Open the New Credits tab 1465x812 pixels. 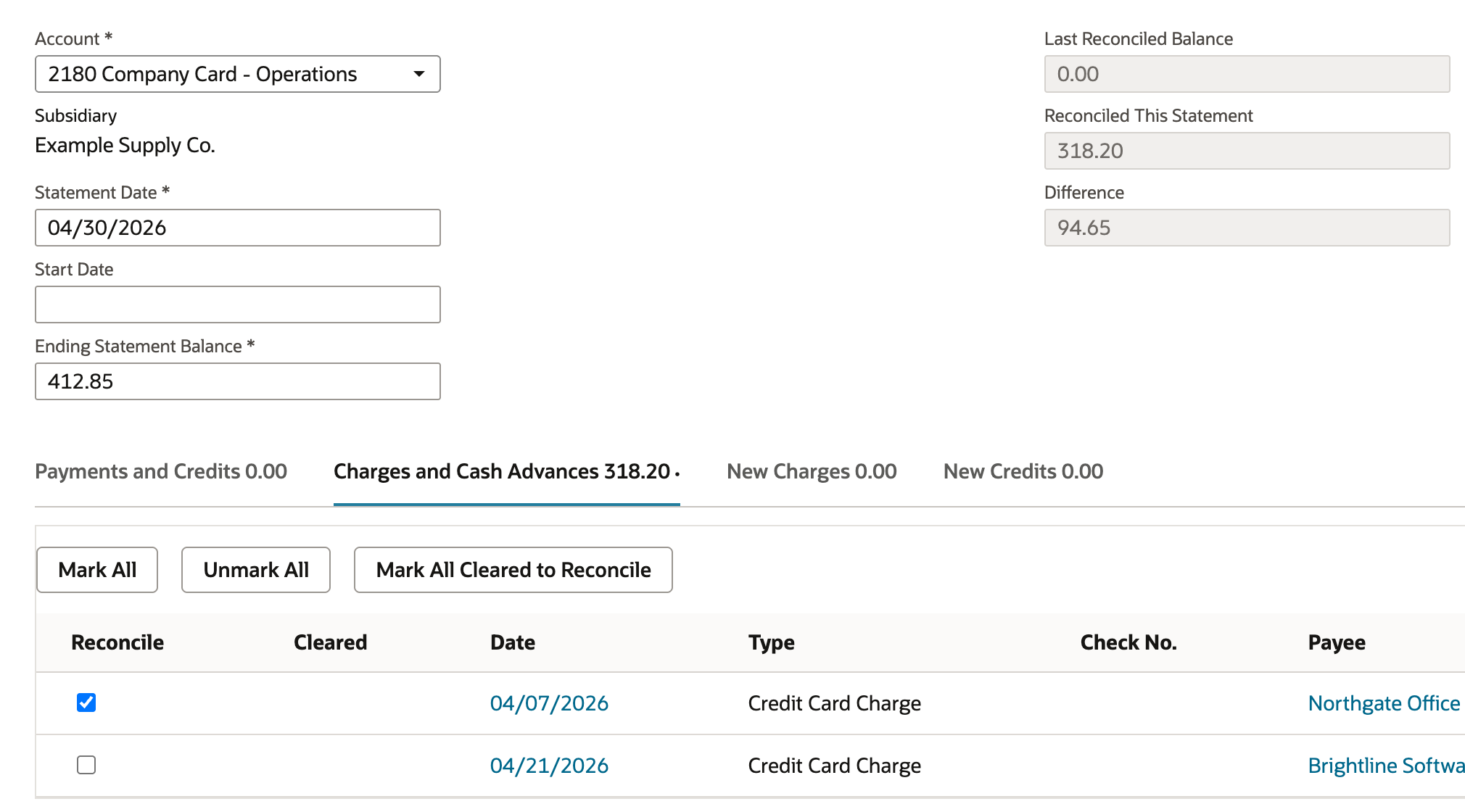pyautogui.click(x=1023, y=471)
